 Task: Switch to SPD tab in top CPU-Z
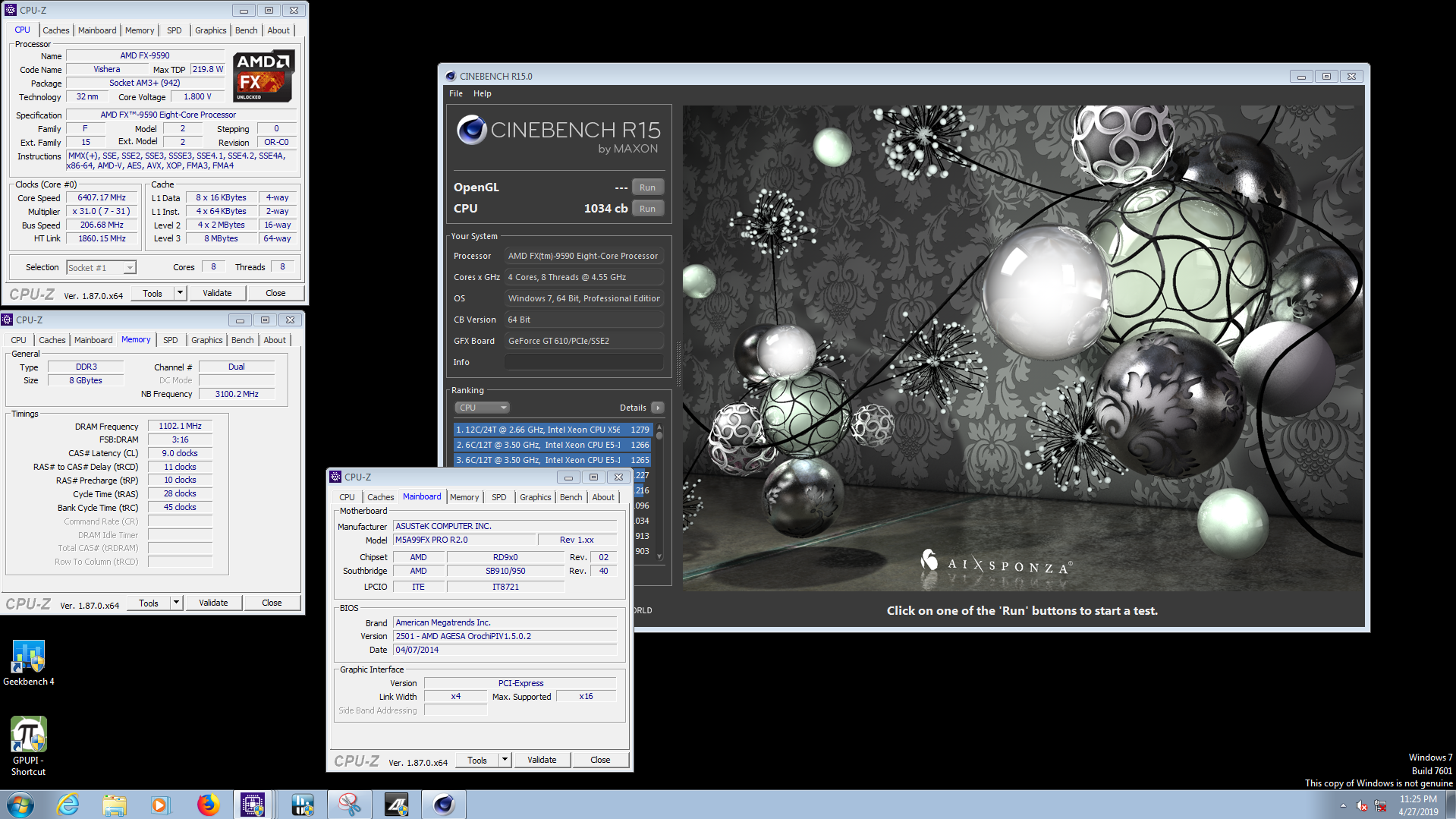click(x=174, y=30)
